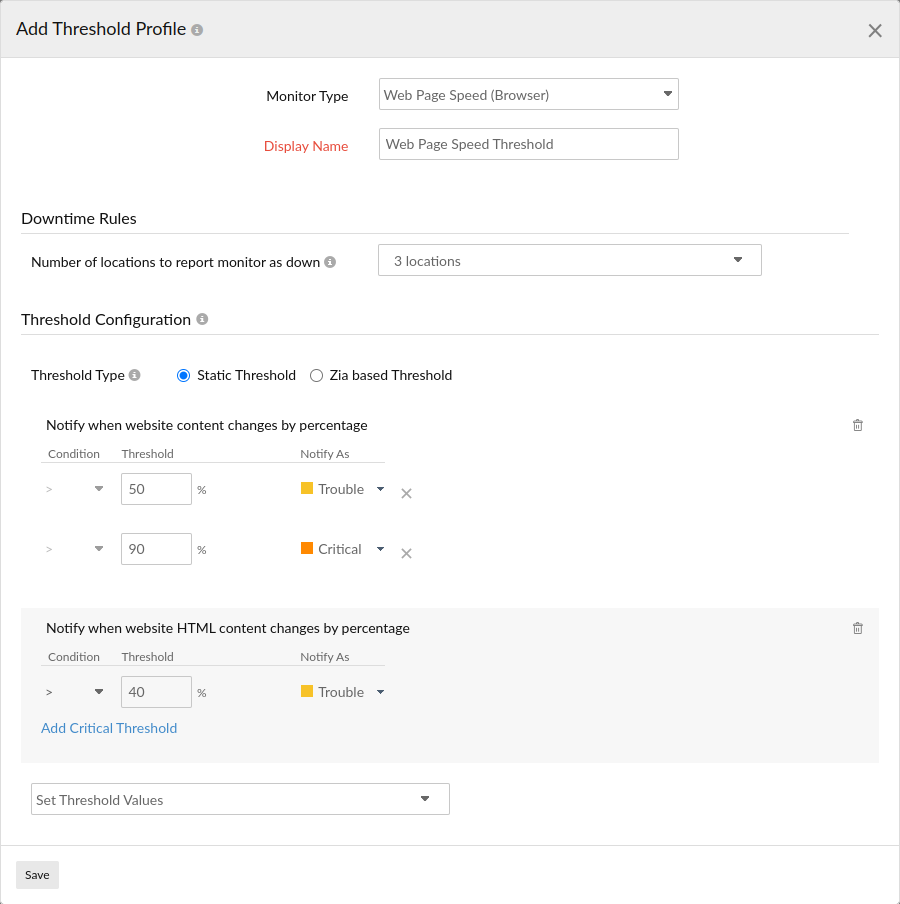Open info icon beside Number of locations label
900x904 pixels.
[330, 261]
